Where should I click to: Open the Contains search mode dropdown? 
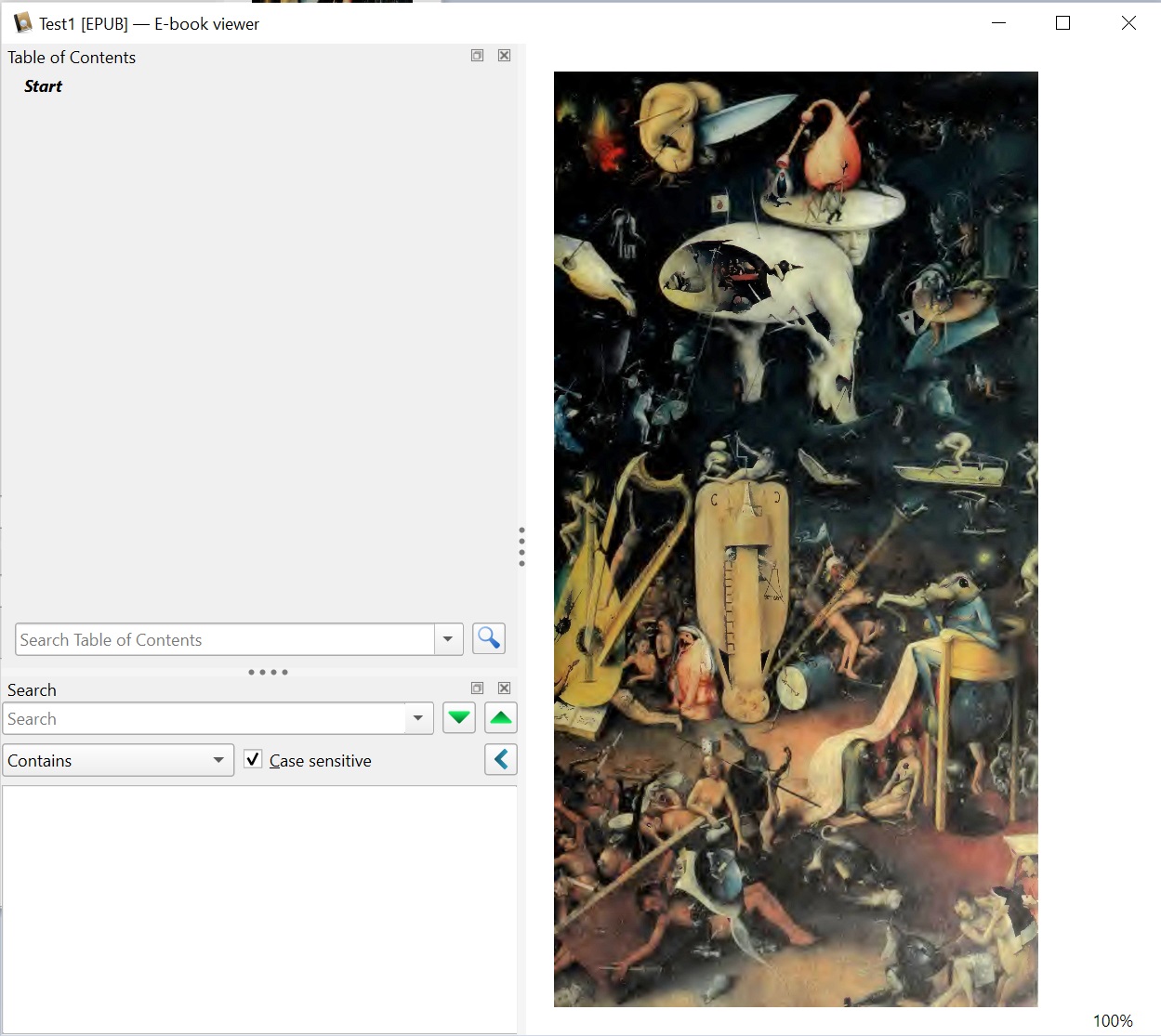click(x=118, y=760)
